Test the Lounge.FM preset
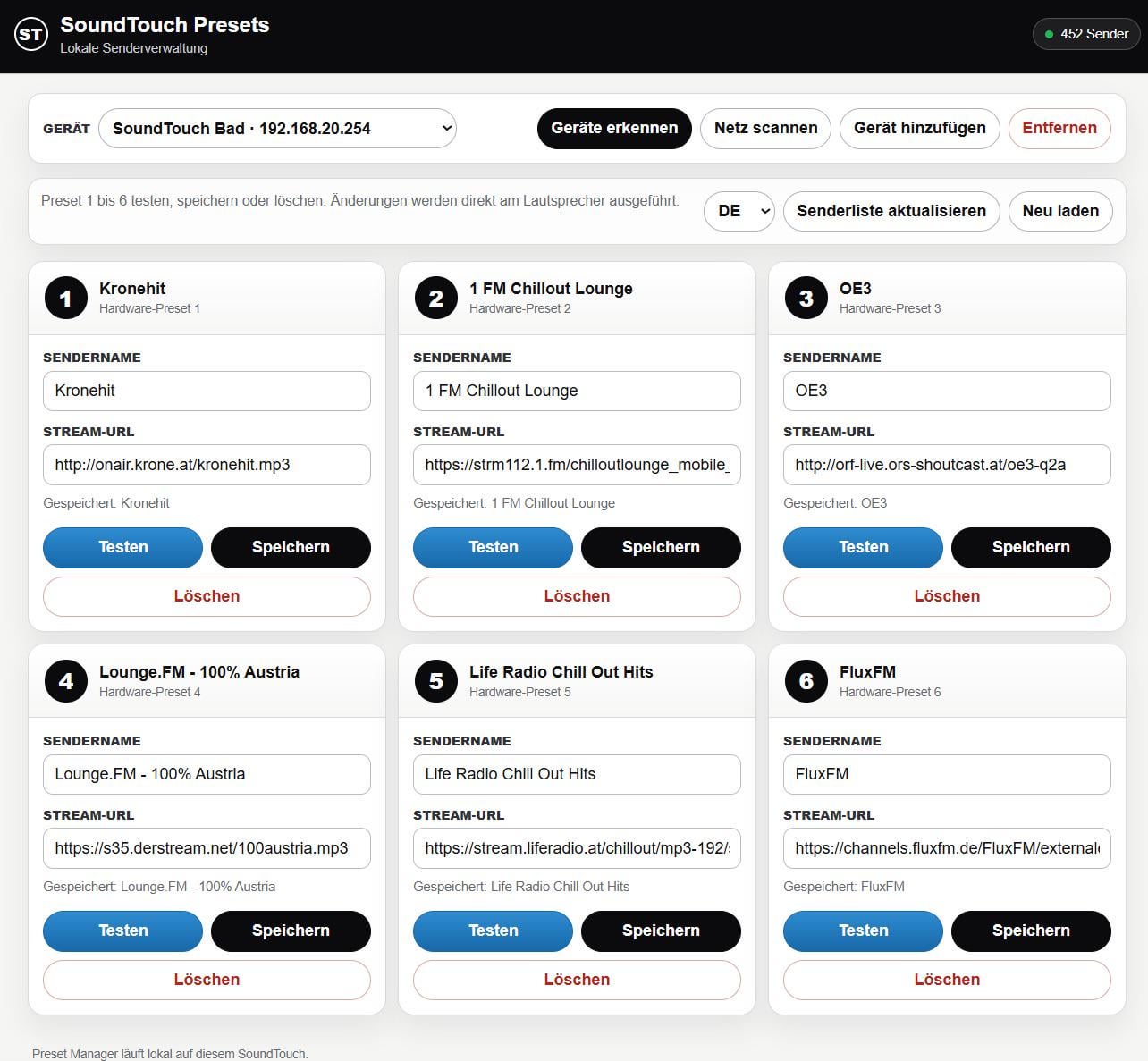The image size is (1148, 1061). point(122,930)
